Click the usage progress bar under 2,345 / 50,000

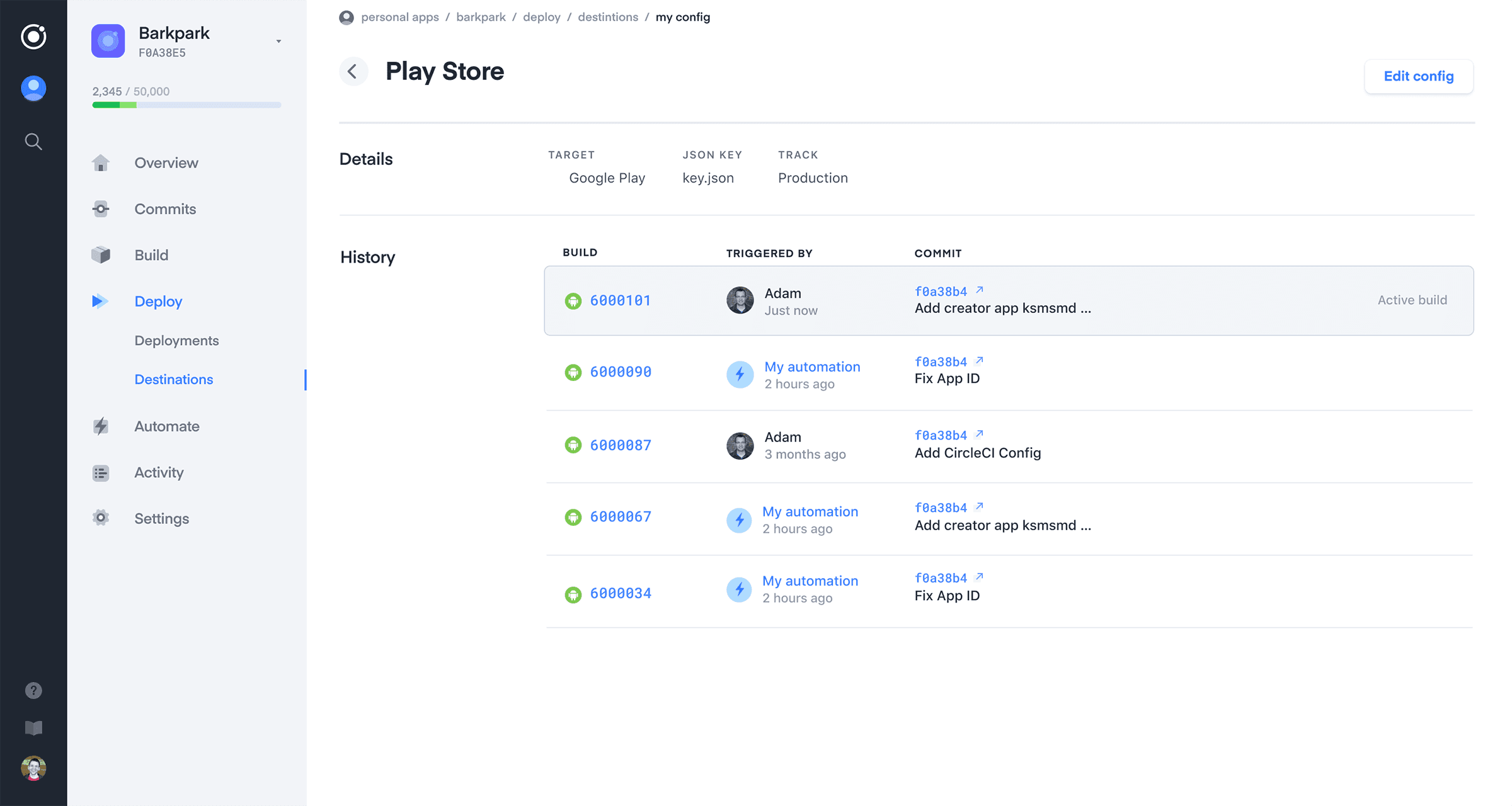186,105
